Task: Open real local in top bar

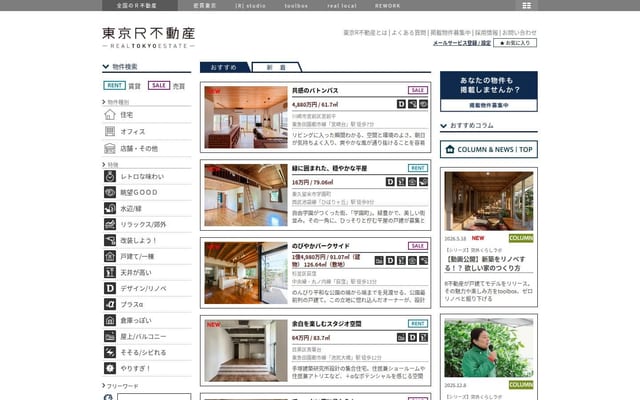Action: pyautogui.click(x=342, y=6)
